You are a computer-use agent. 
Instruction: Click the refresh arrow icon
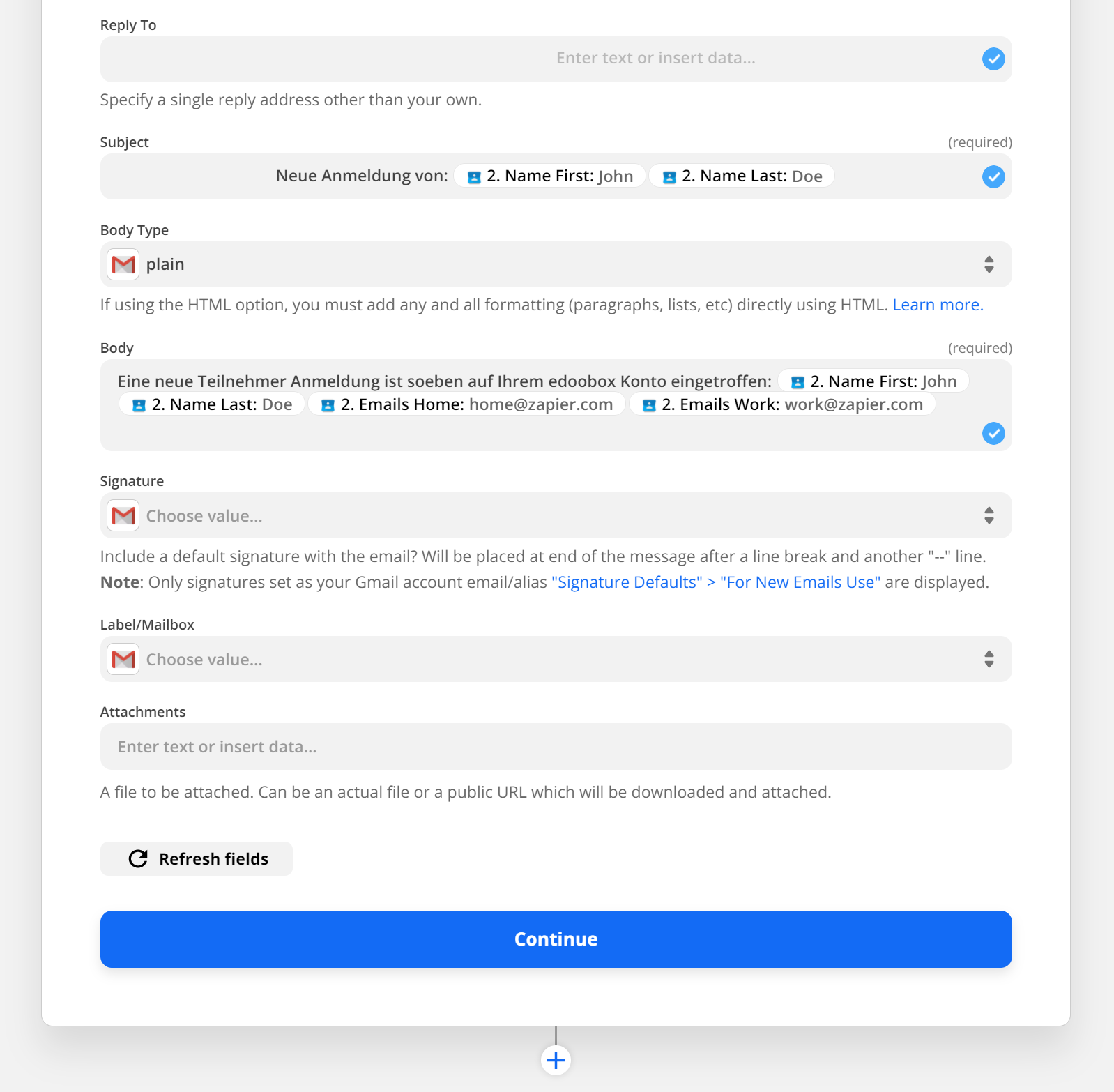pyautogui.click(x=138, y=859)
